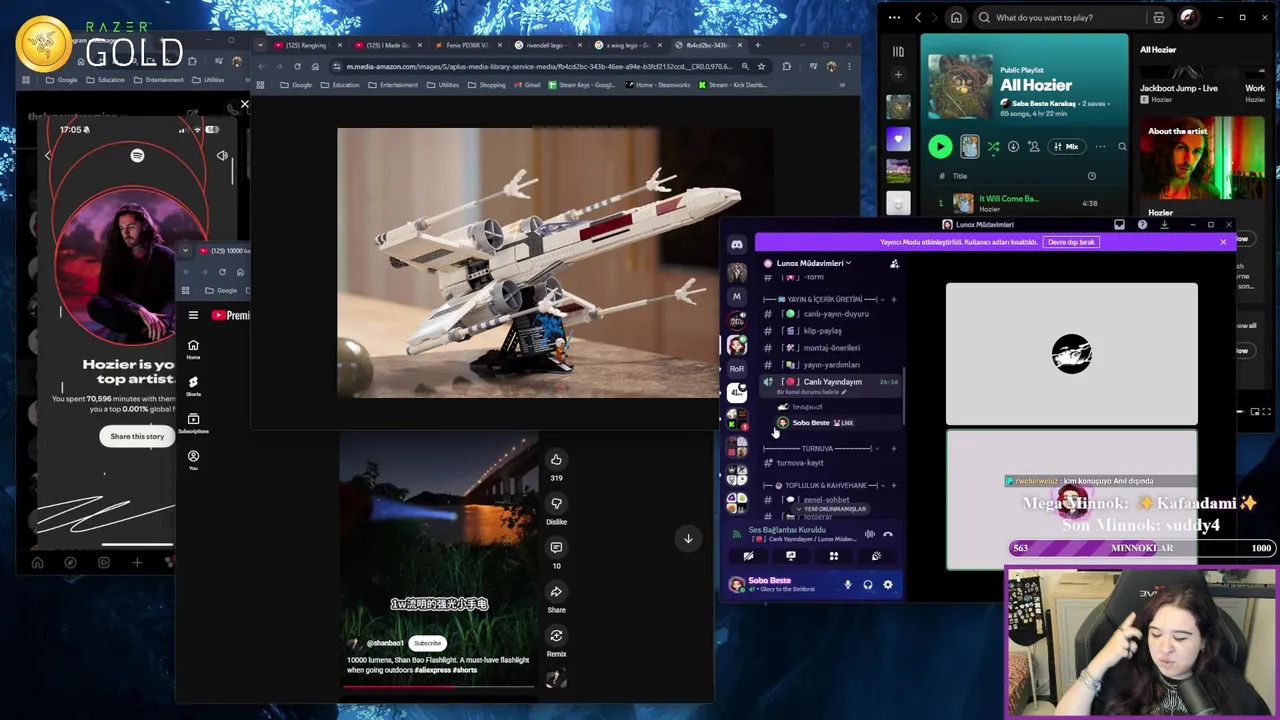Go to next YouTube Short arrow

coord(688,539)
